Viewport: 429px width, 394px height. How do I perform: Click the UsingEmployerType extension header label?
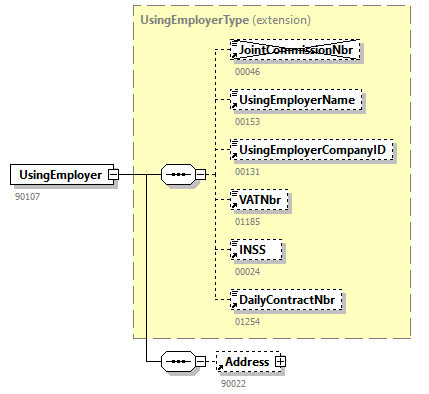tap(225, 20)
